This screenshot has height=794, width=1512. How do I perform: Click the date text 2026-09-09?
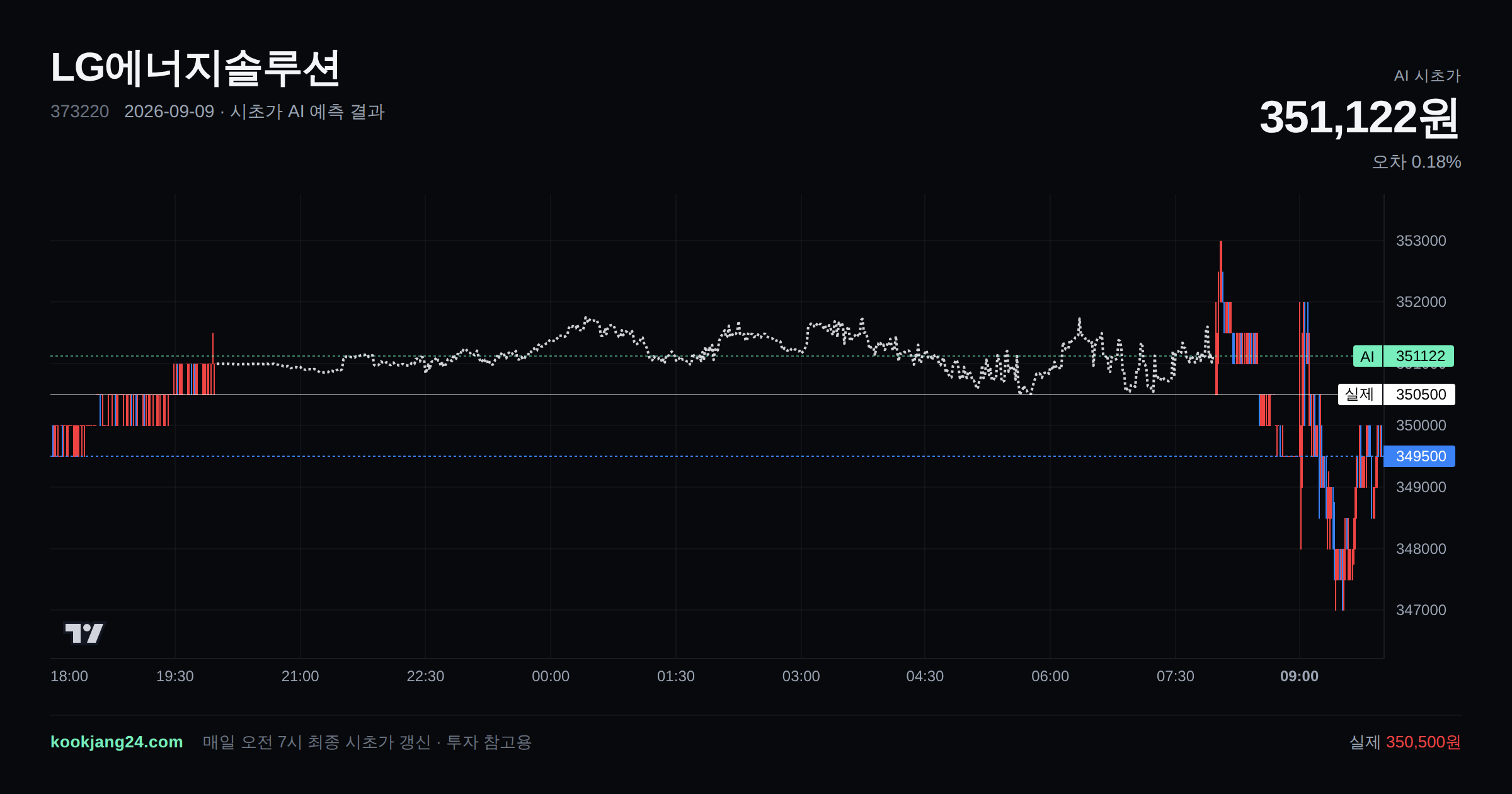point(169,112)
